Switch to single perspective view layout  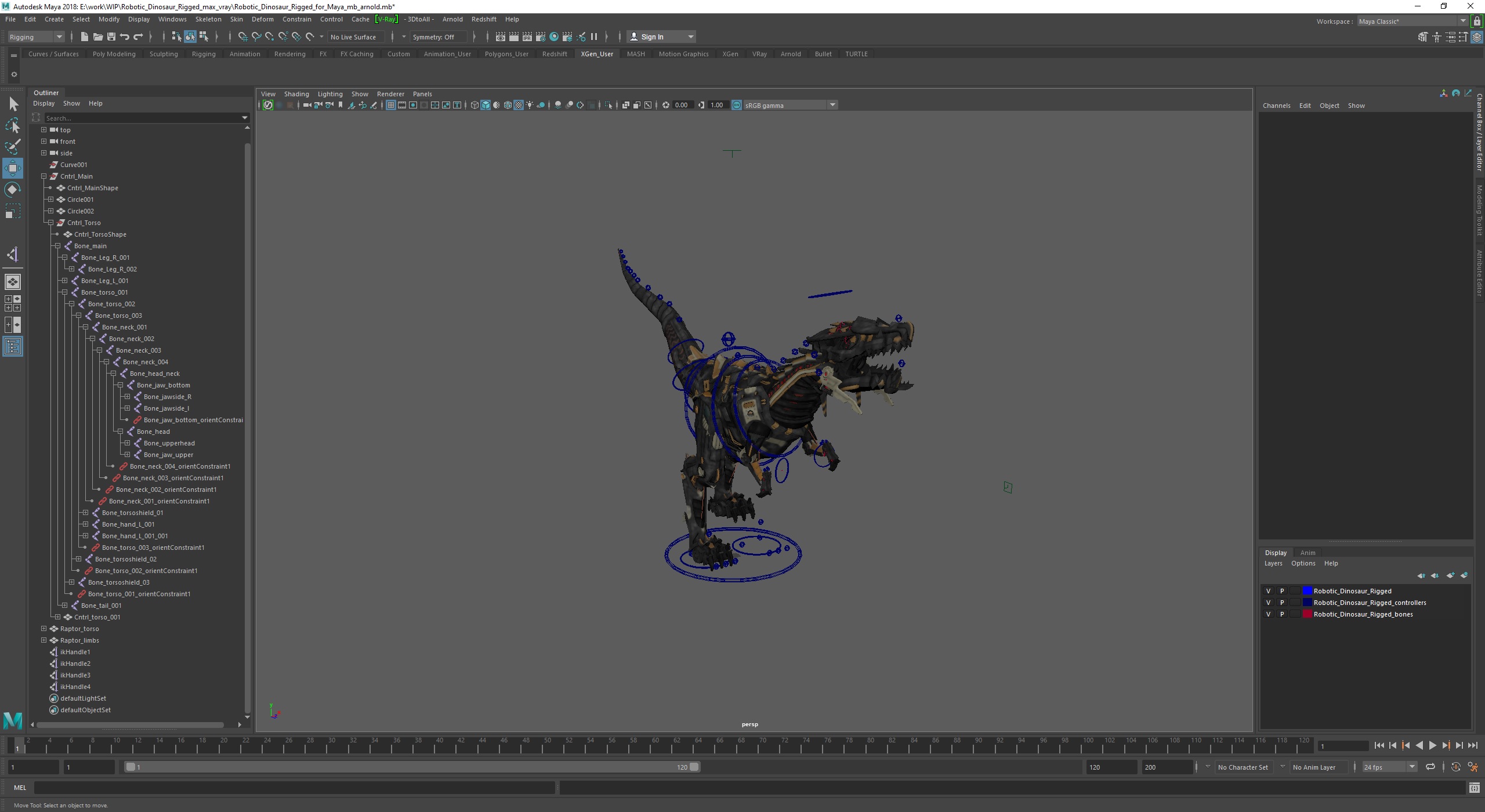point(13,282)
